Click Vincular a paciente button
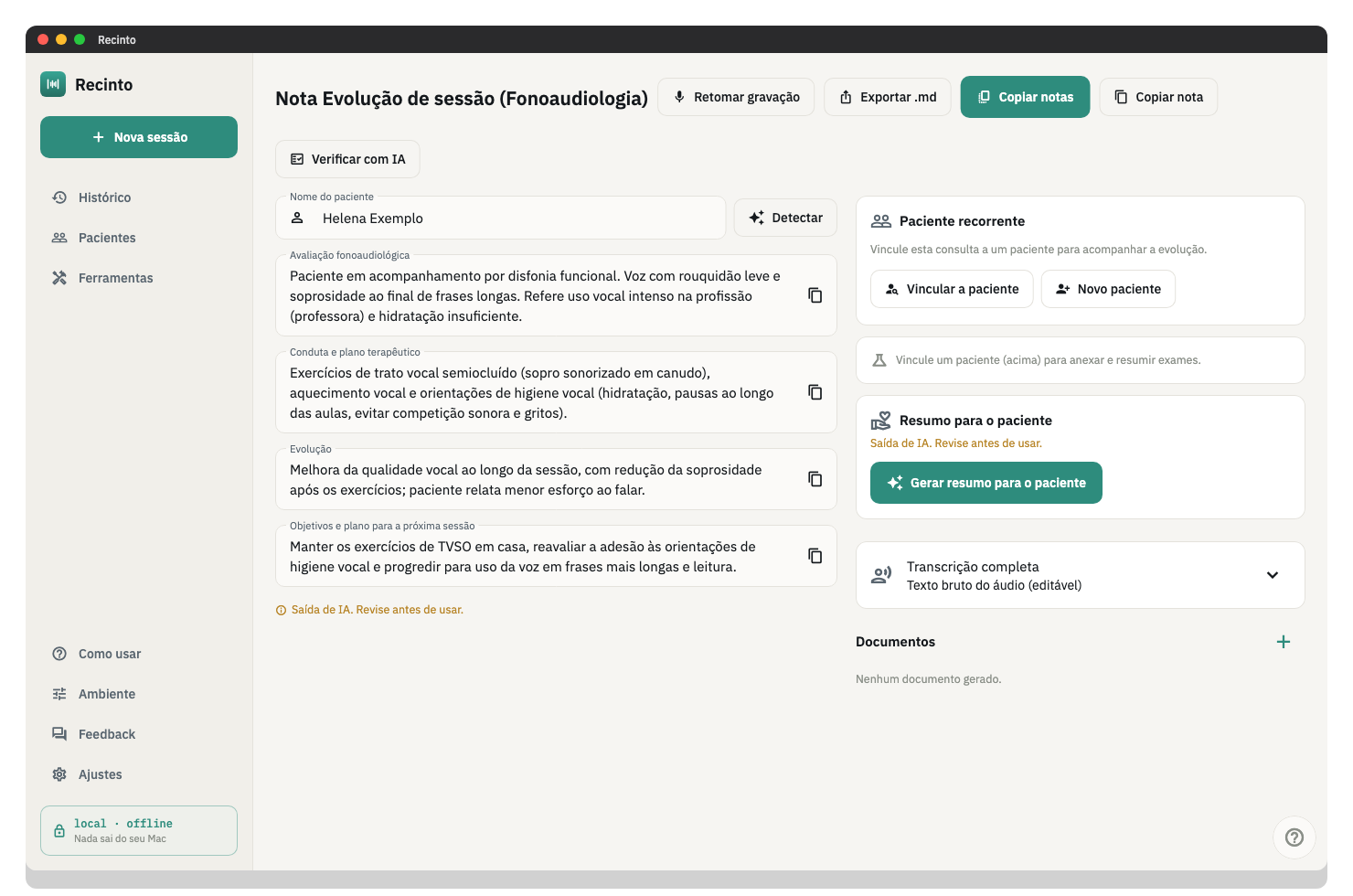Screen dimensions: 1353x896 952,289
